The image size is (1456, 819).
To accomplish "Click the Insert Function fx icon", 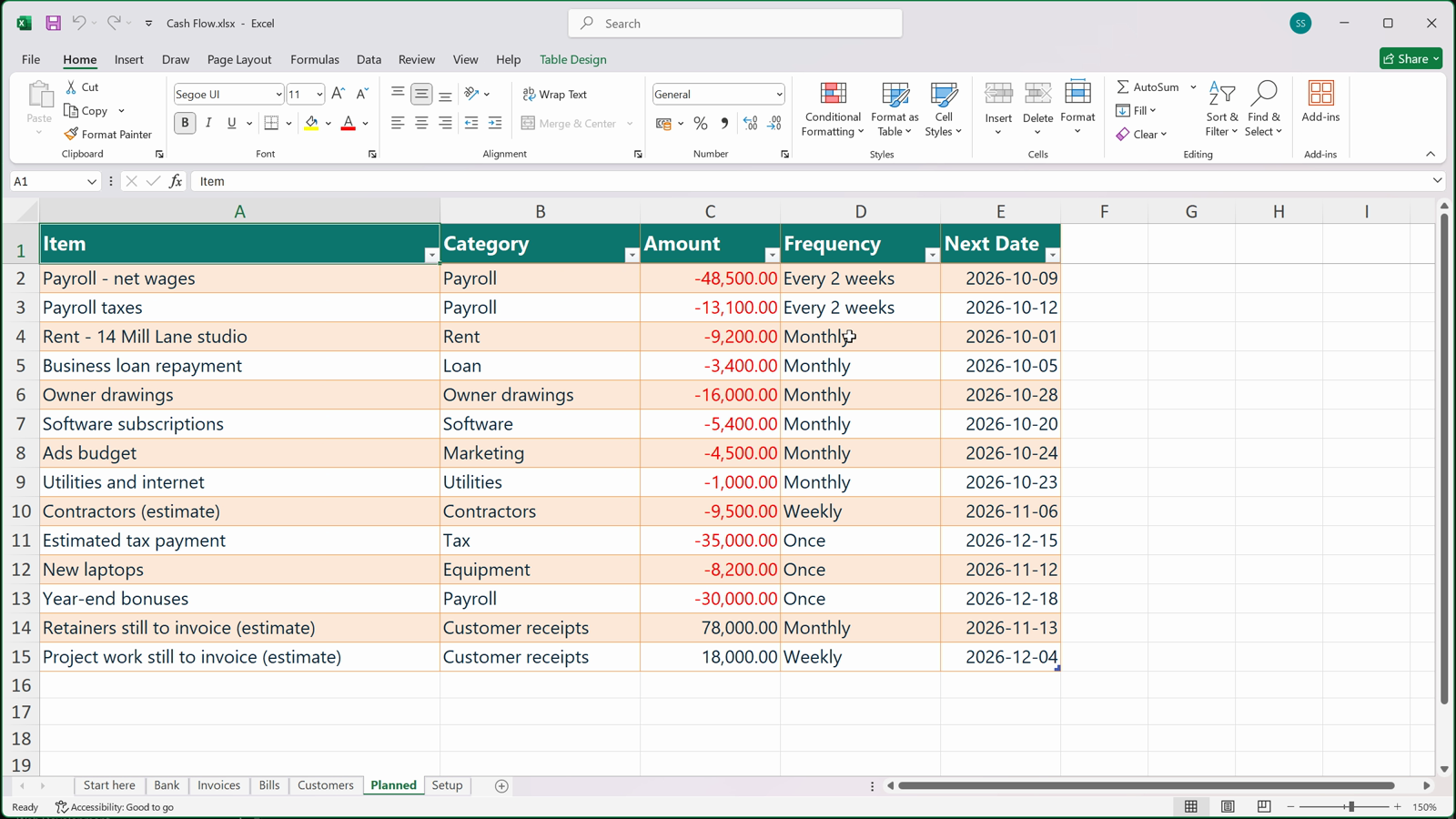I will click(176, 181).
